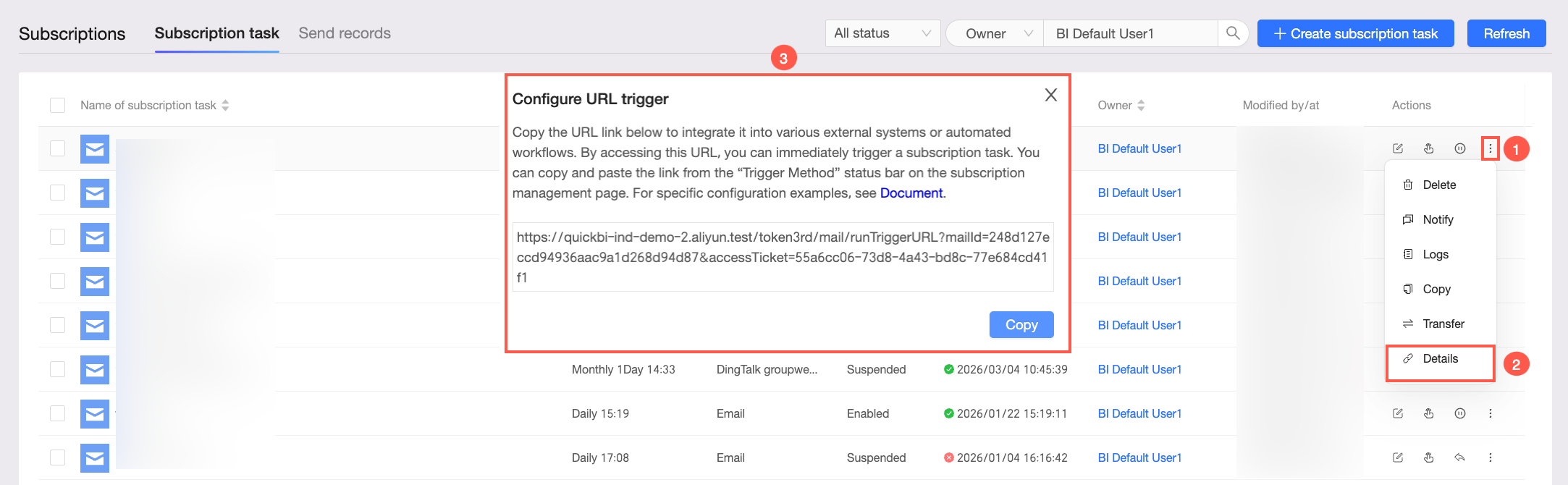This screenshot has height=485, width=1568.
Task: Click the green success icon at 2026/03/04
Action: coord(948,369)
